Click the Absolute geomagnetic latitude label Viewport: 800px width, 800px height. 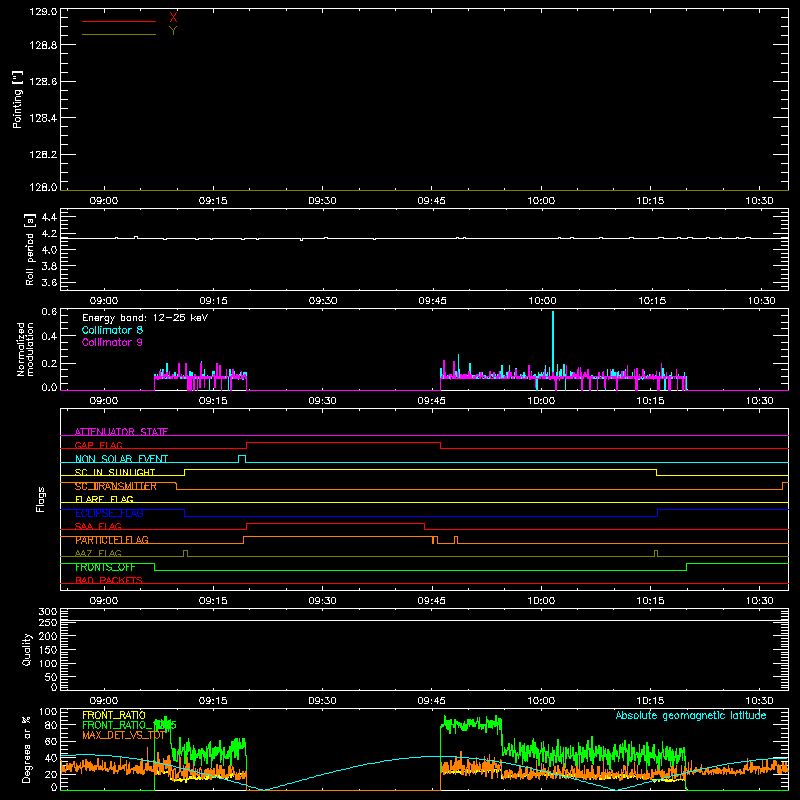(691, 715)
